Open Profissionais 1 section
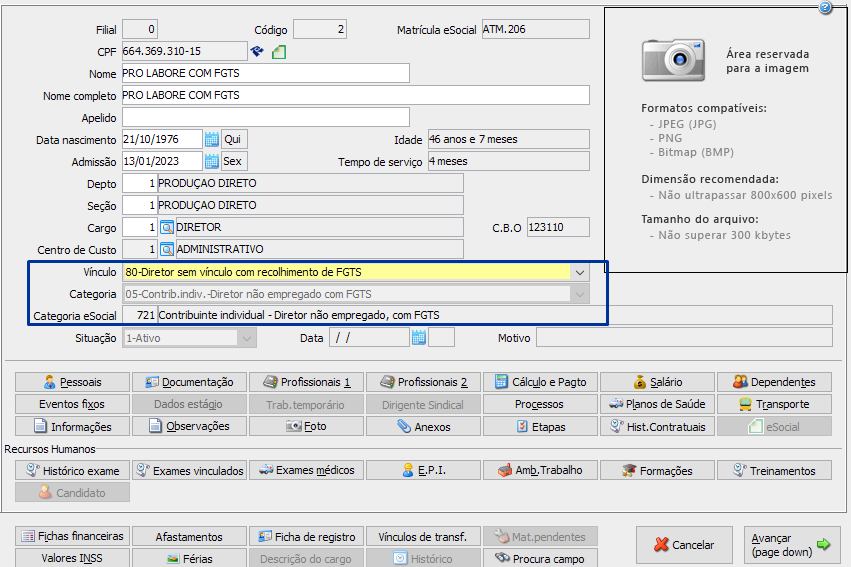851x567 pixels. [x=307, y=382]
